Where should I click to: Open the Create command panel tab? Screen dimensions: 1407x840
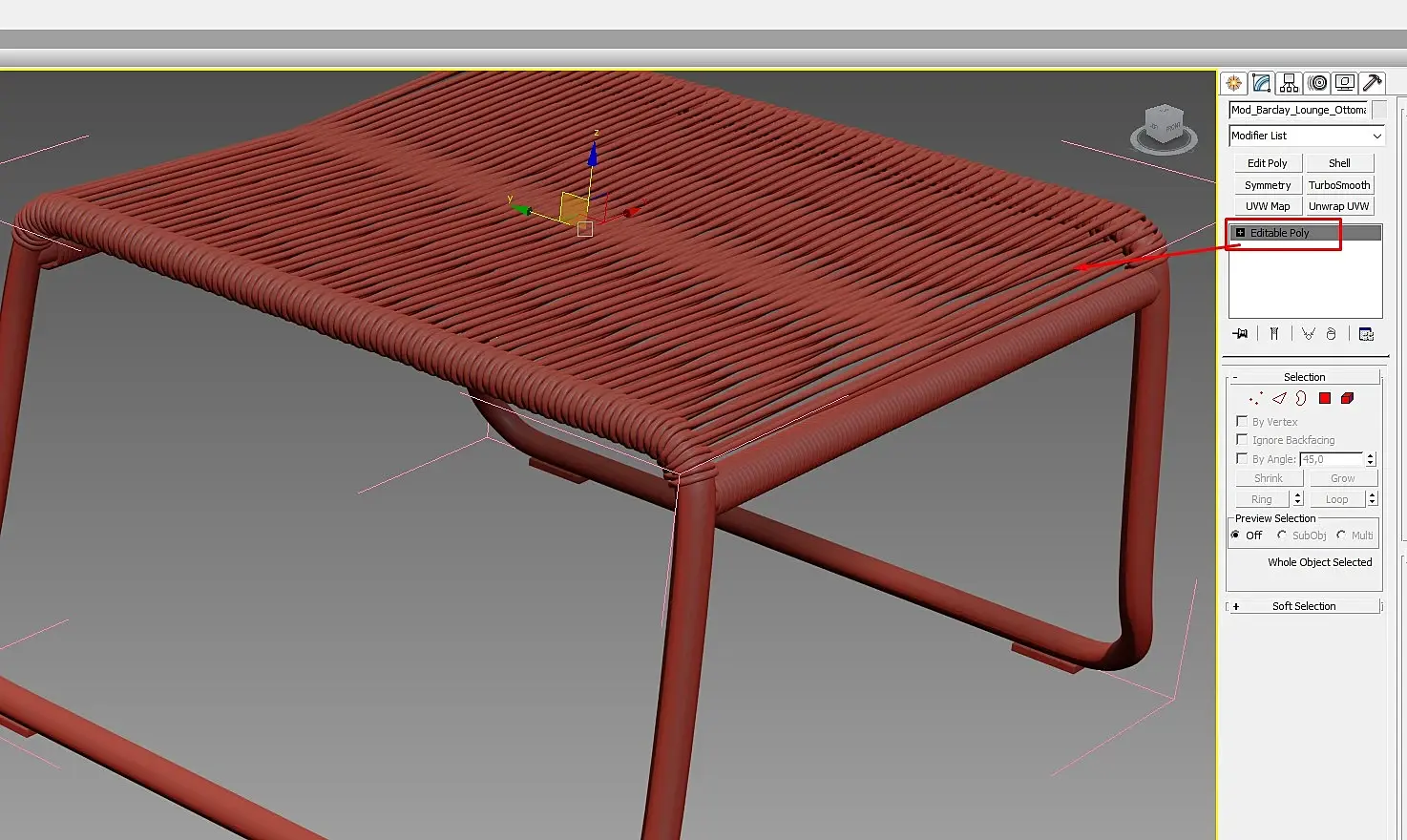coord(1234,83)
